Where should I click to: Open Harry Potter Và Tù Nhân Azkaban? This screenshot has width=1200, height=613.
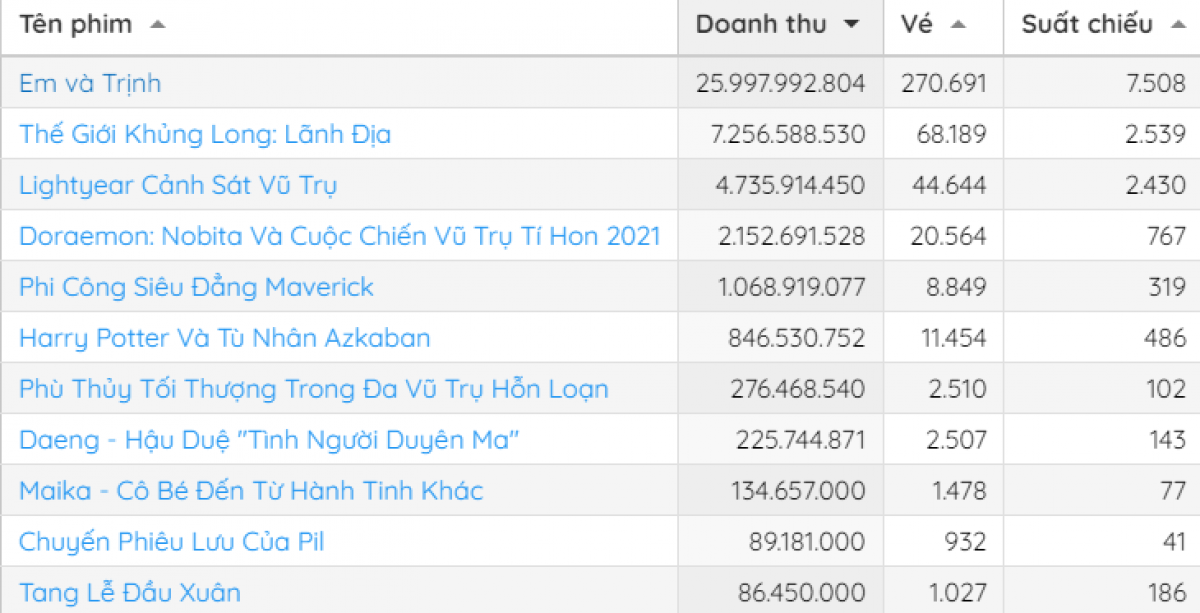tap(225, 338)
